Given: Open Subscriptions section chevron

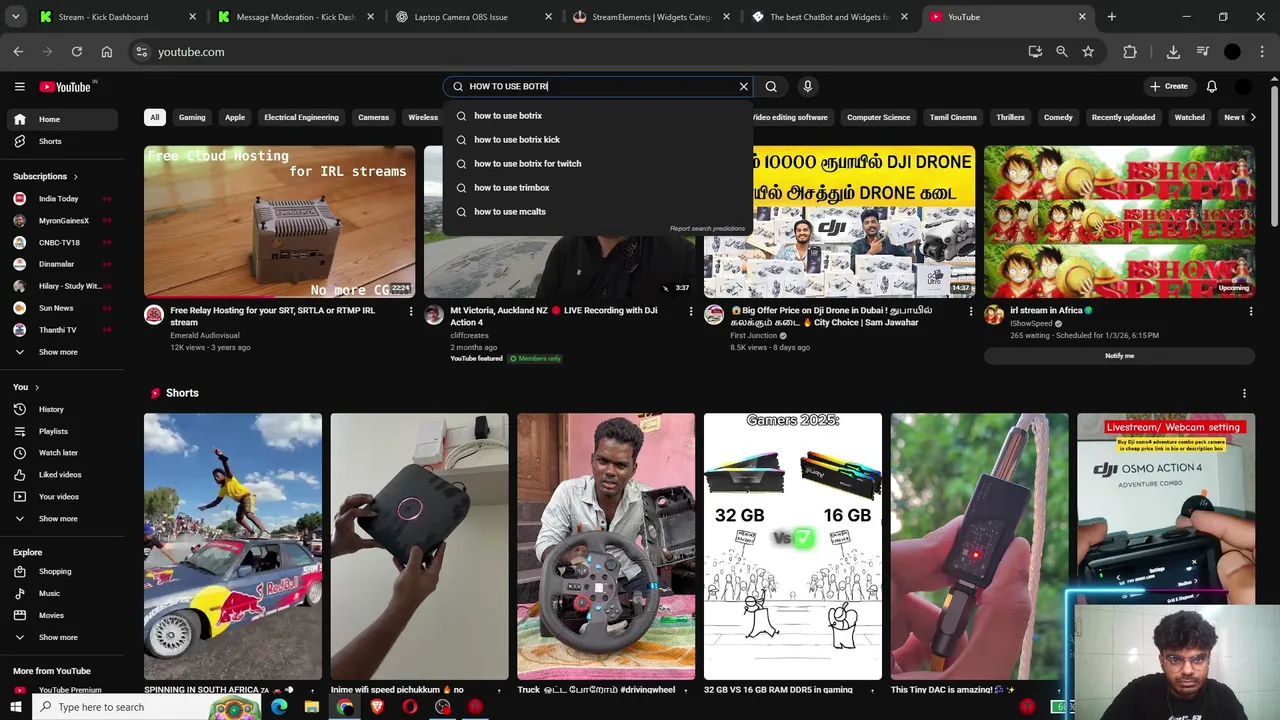Looking at the screenshot, I should [75, 177].
